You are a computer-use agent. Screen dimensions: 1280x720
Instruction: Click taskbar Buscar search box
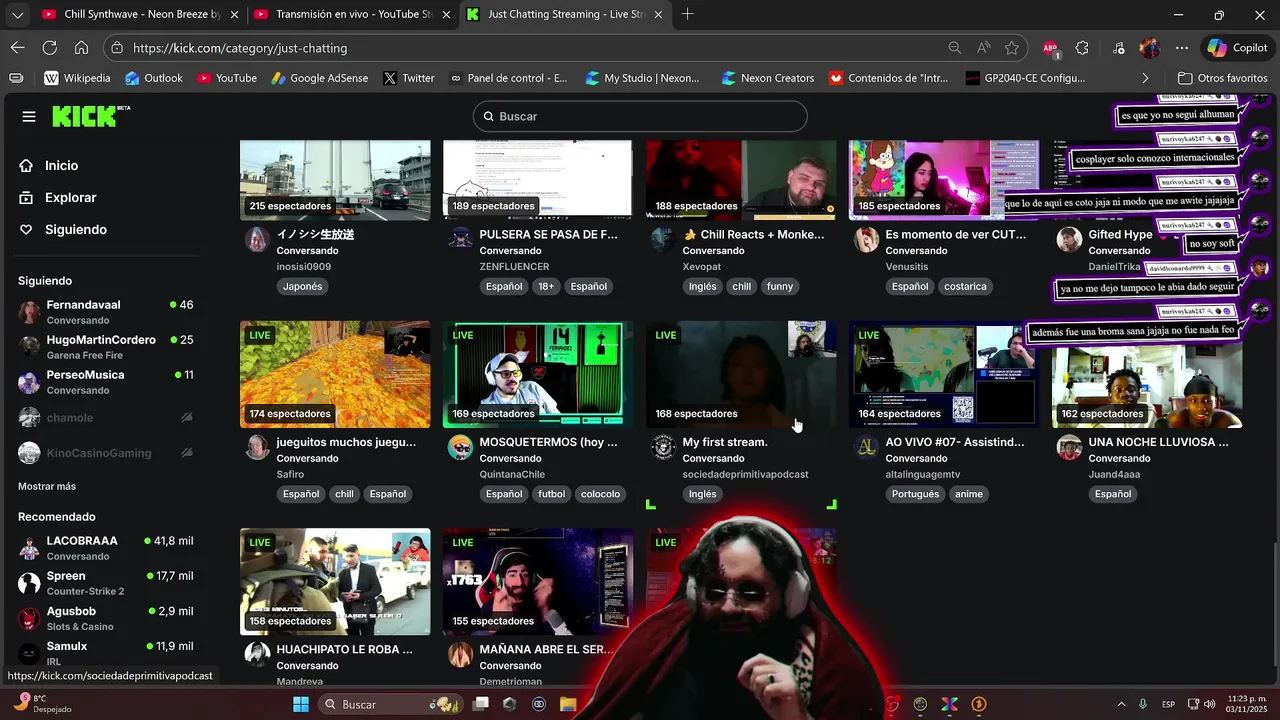[x=389, y=704]
